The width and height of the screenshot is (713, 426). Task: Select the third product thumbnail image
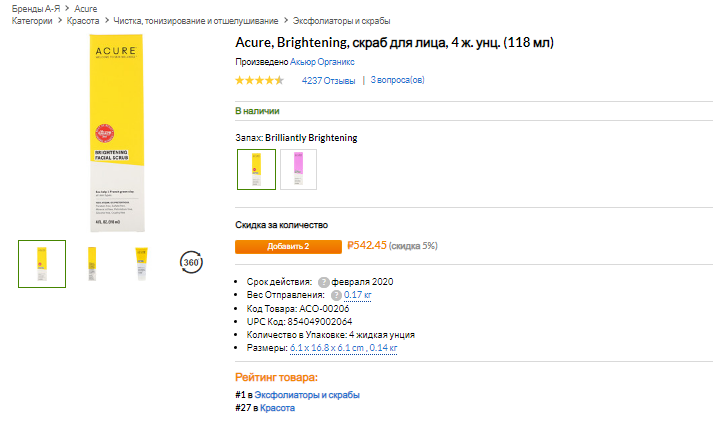coord(141,263)
